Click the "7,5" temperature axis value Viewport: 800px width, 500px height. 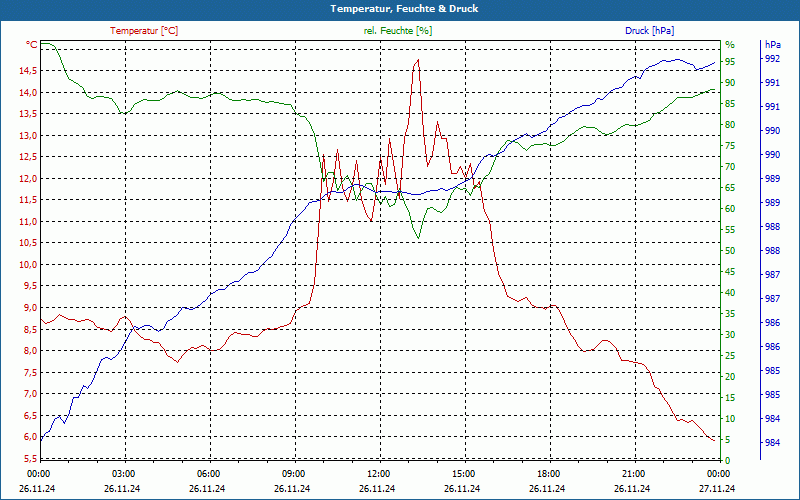(30, 372)
